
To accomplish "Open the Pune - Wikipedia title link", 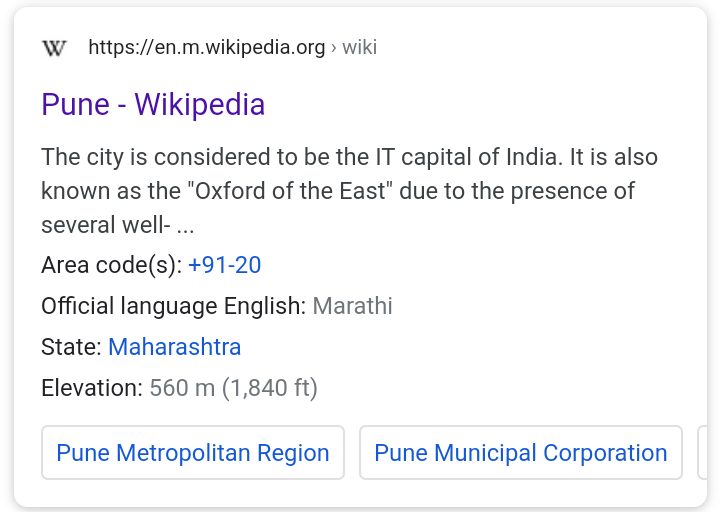I will [x=153, y=104].
